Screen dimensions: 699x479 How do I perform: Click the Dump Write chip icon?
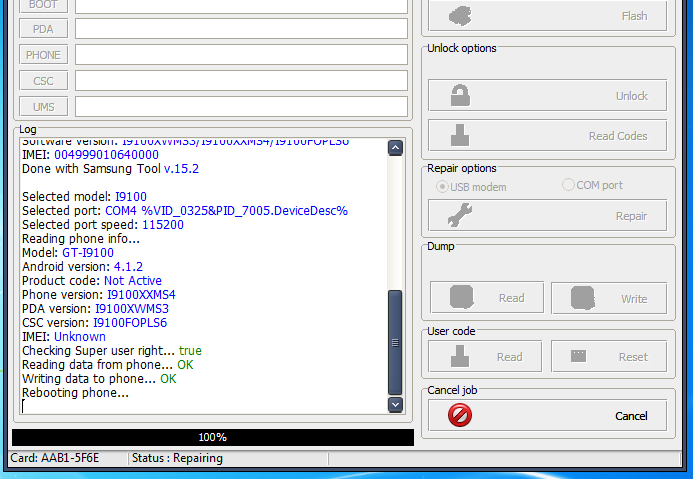583,298
